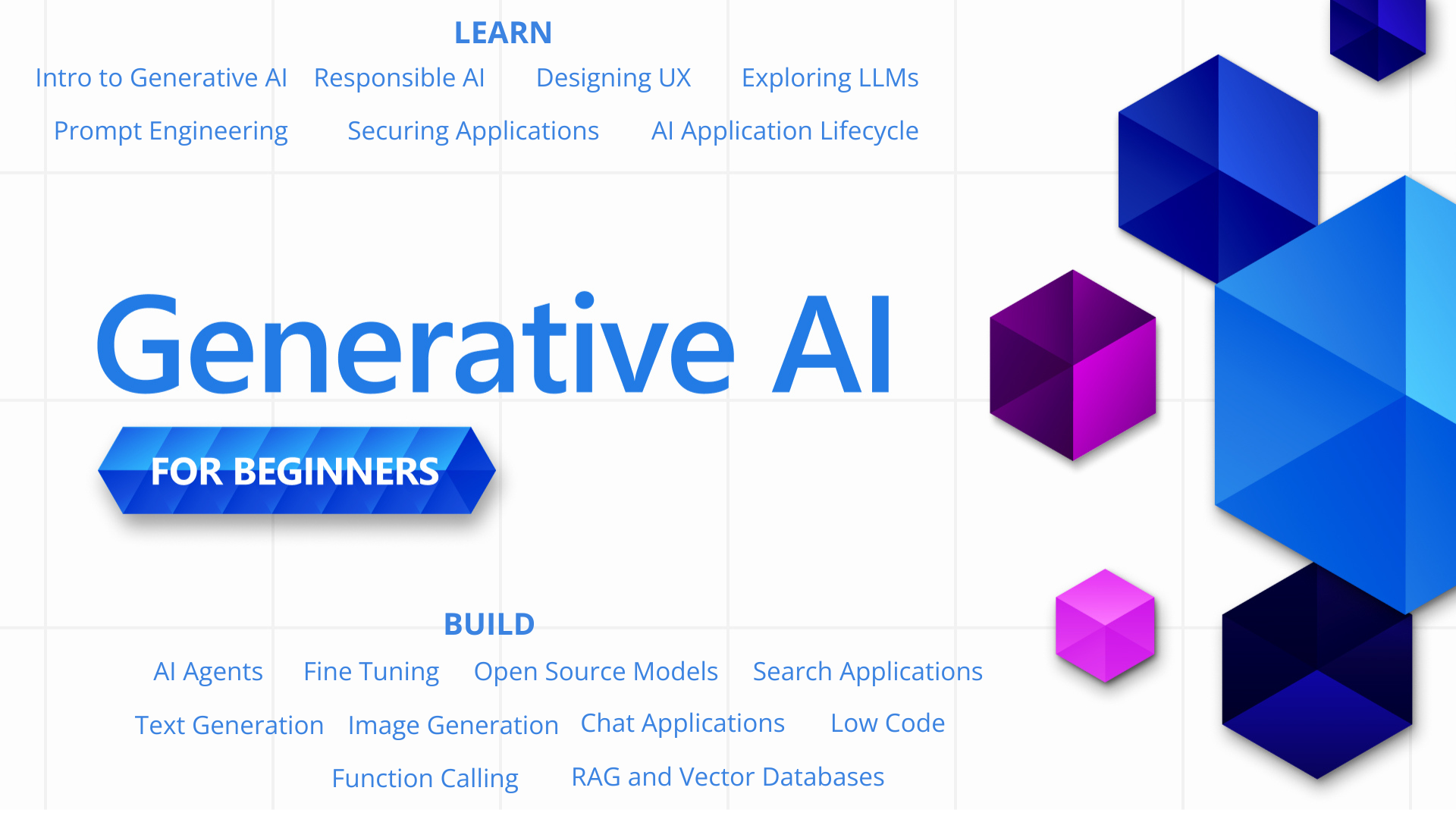Click the FOR BEGINNERS button
This screenshot has width=1456, height=819.
point(295,470)
